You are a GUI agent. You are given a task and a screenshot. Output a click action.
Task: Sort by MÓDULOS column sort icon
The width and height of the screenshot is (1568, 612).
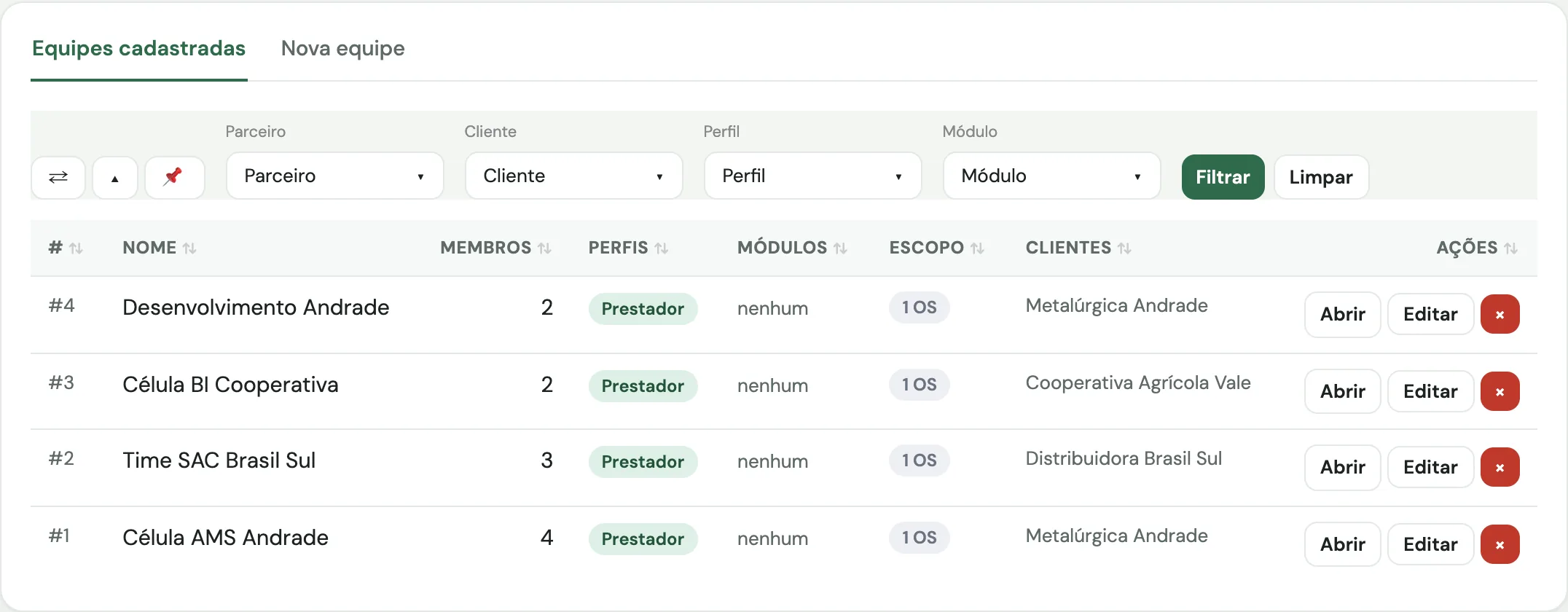click(840, 248)
